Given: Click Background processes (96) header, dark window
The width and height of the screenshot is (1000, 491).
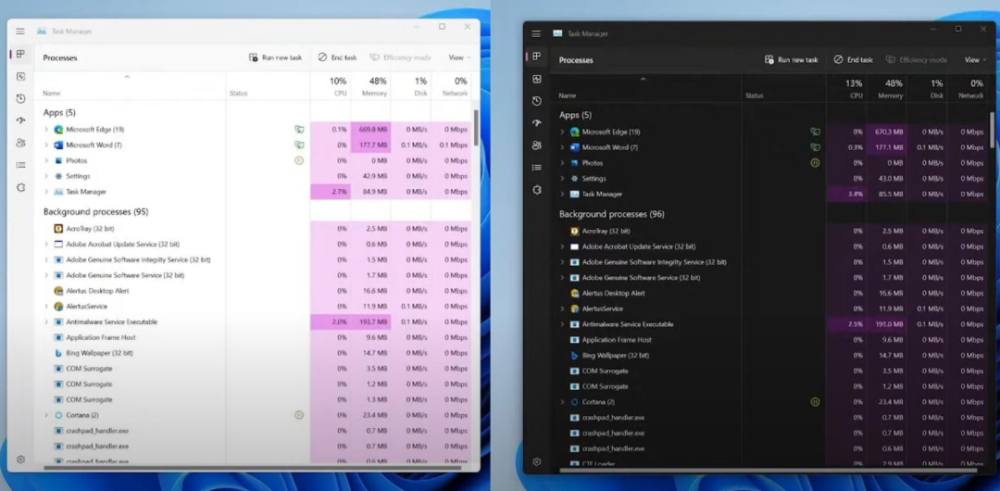Looking at the screenshot, I should tap(612, 214).
